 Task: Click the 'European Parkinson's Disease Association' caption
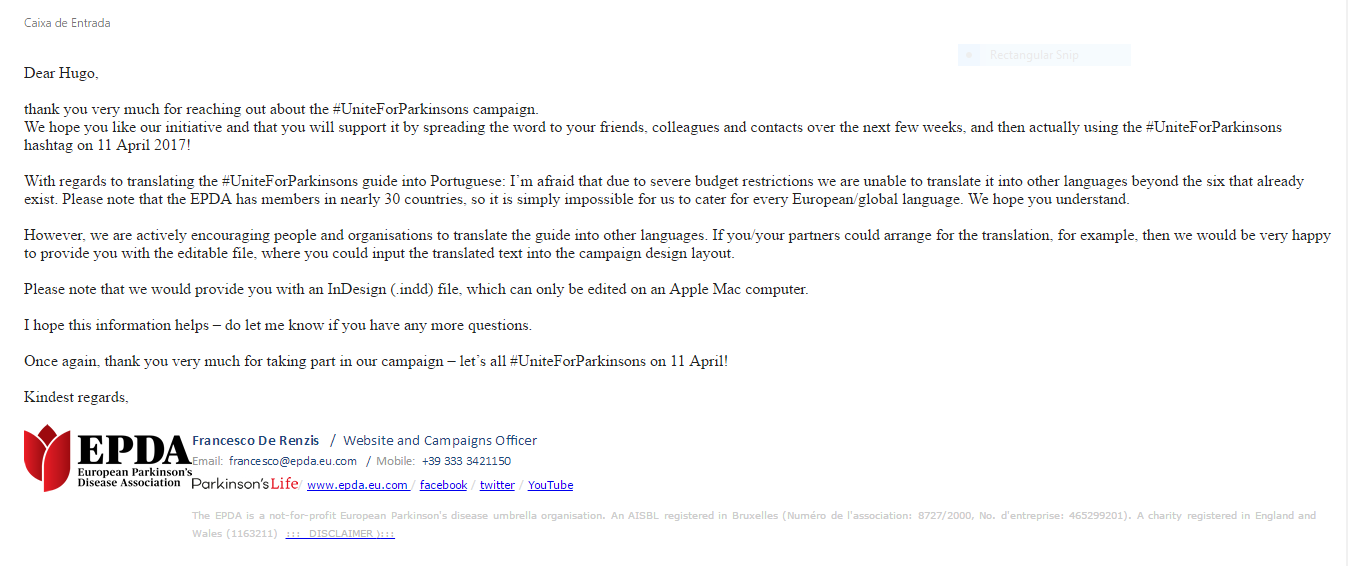[x=134, y=477]
